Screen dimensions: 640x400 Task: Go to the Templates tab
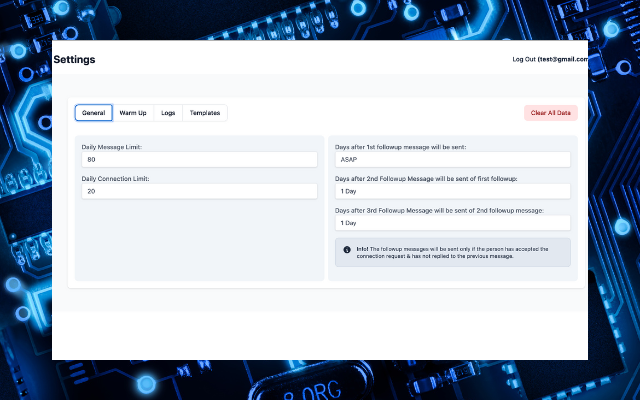(x=205, y=113)
